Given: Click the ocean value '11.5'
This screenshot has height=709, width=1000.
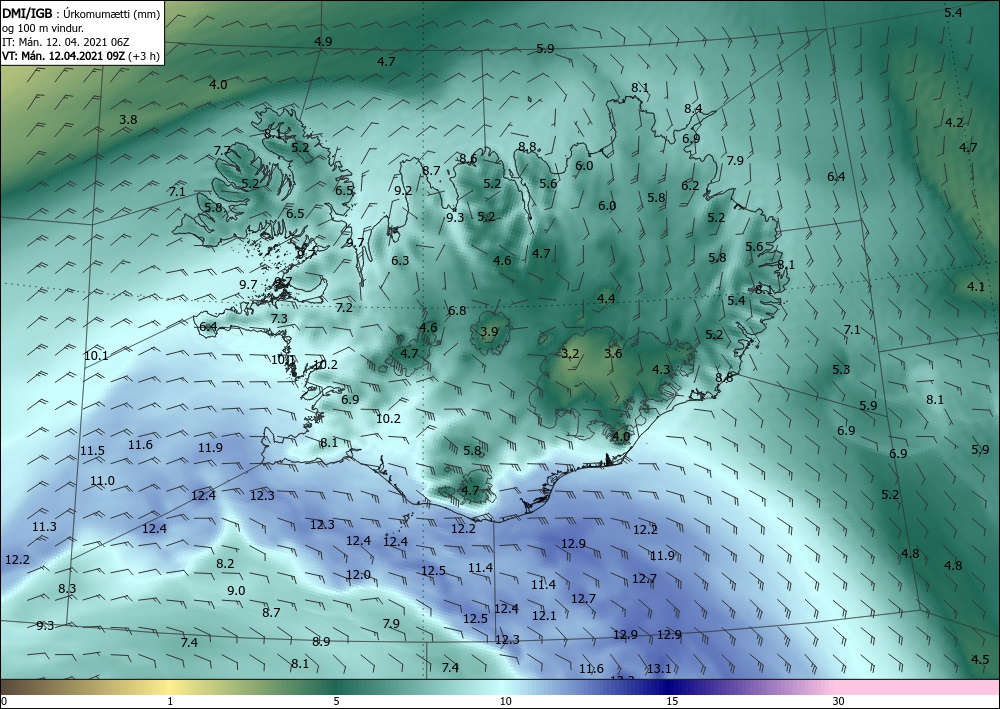Looking at the screenshot, I should pyautogui.click(x=92, y=450).
